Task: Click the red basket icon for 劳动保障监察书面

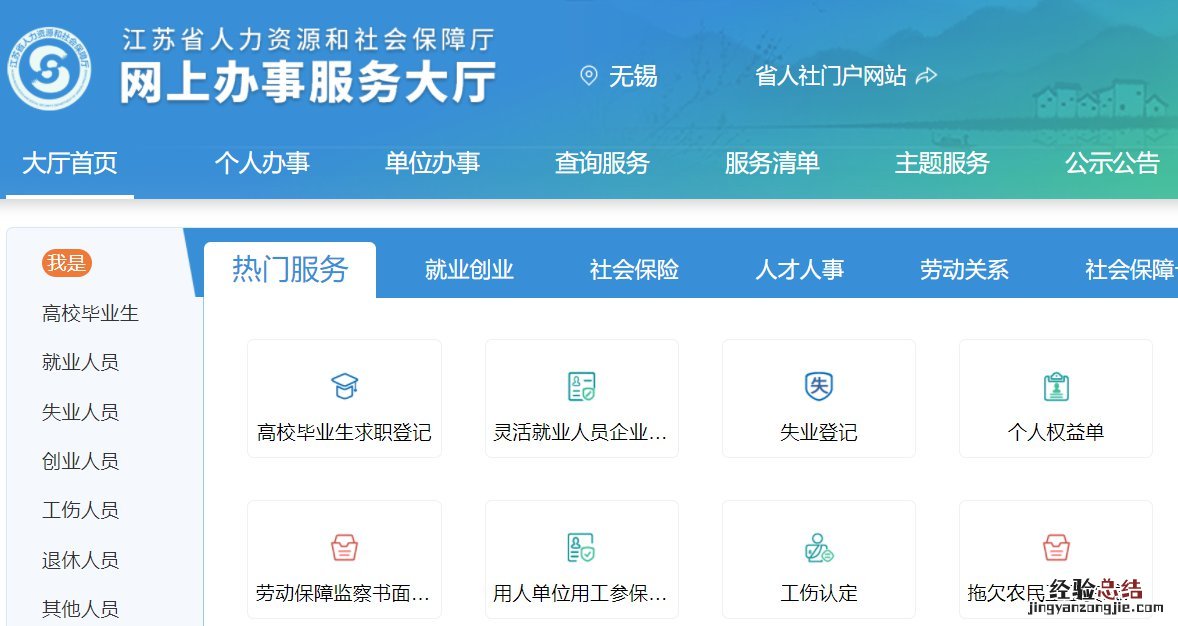Action: [x=345, y=548]
